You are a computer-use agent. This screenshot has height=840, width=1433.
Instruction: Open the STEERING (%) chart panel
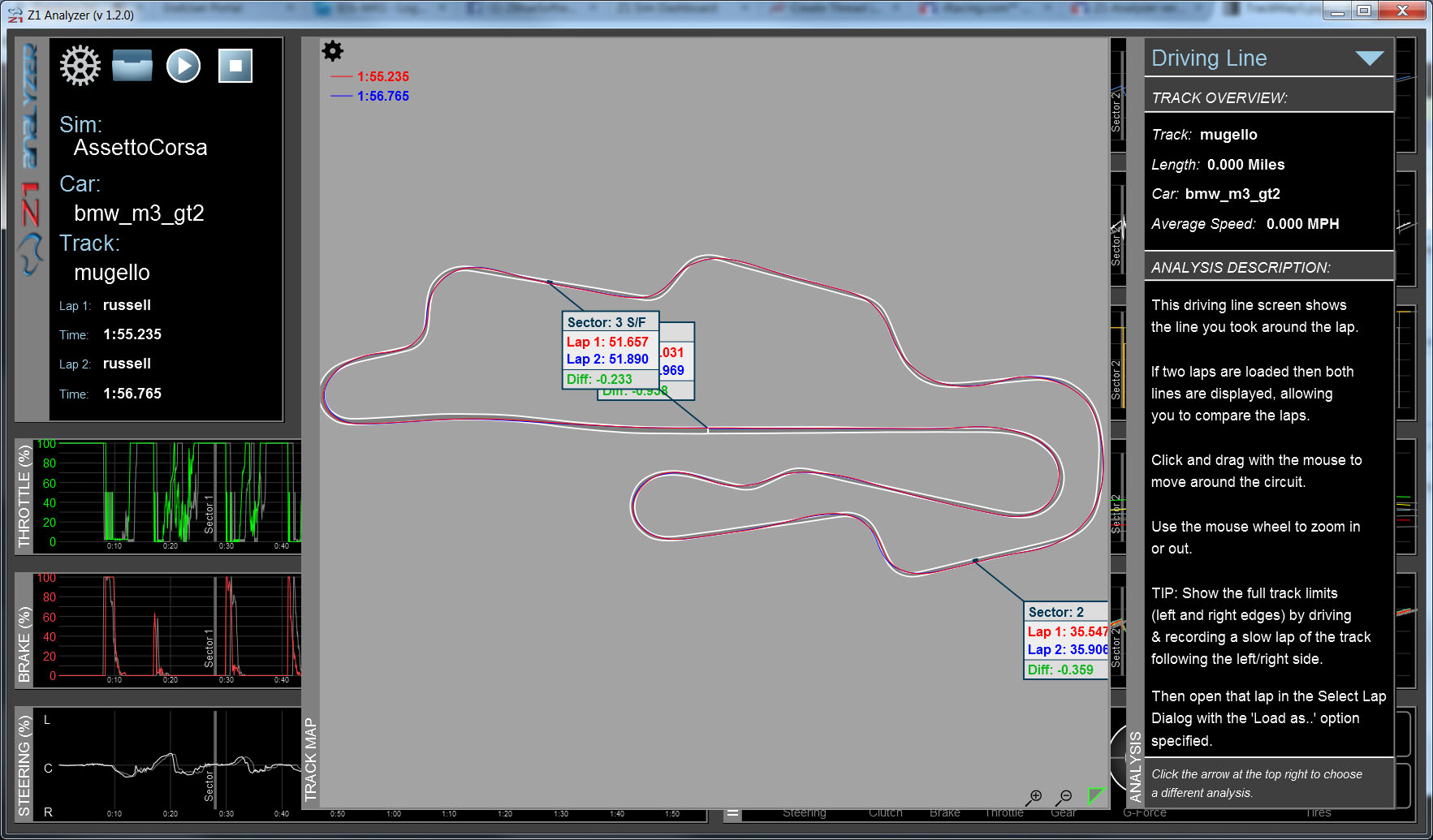(x=24, y=765)
